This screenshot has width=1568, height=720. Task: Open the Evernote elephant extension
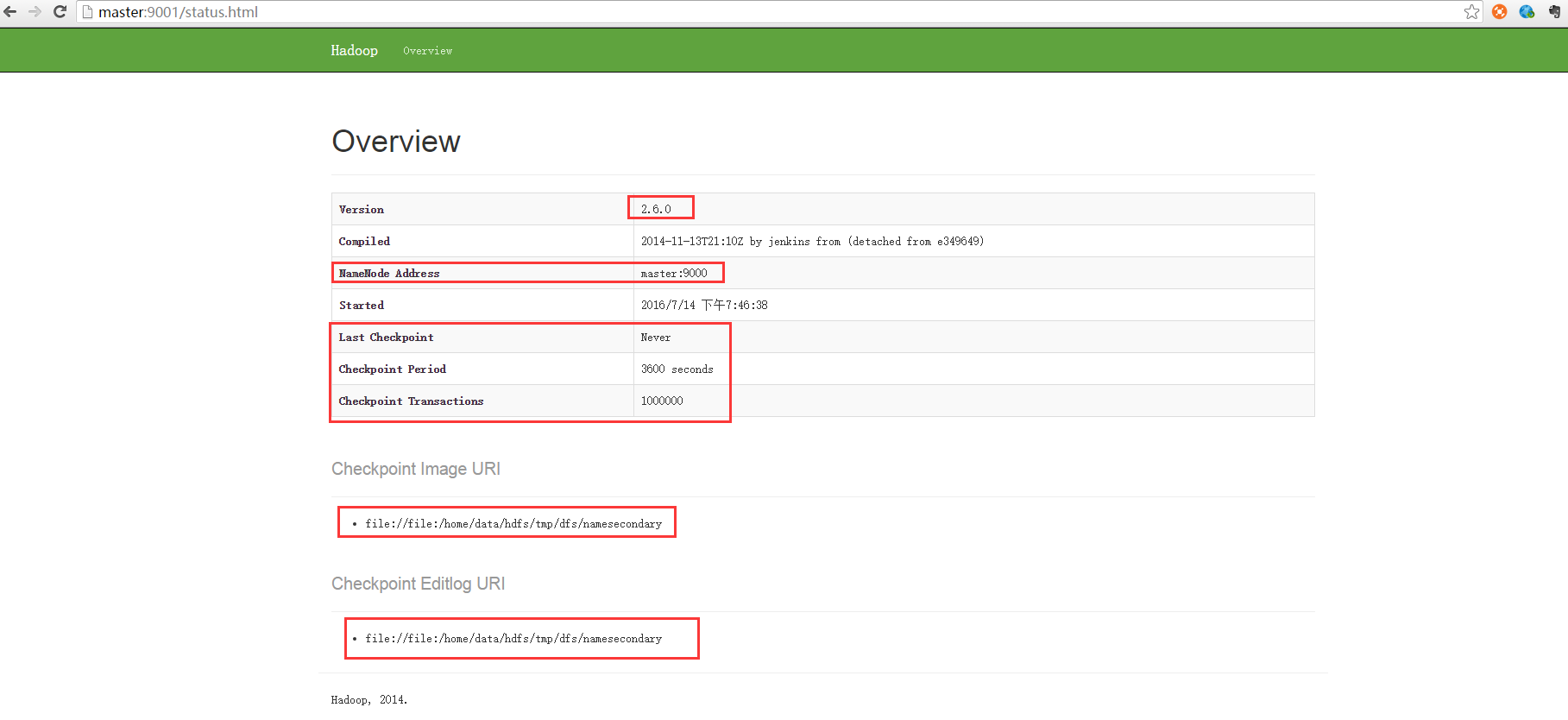pyautogui.click(x=1554, y=12)
